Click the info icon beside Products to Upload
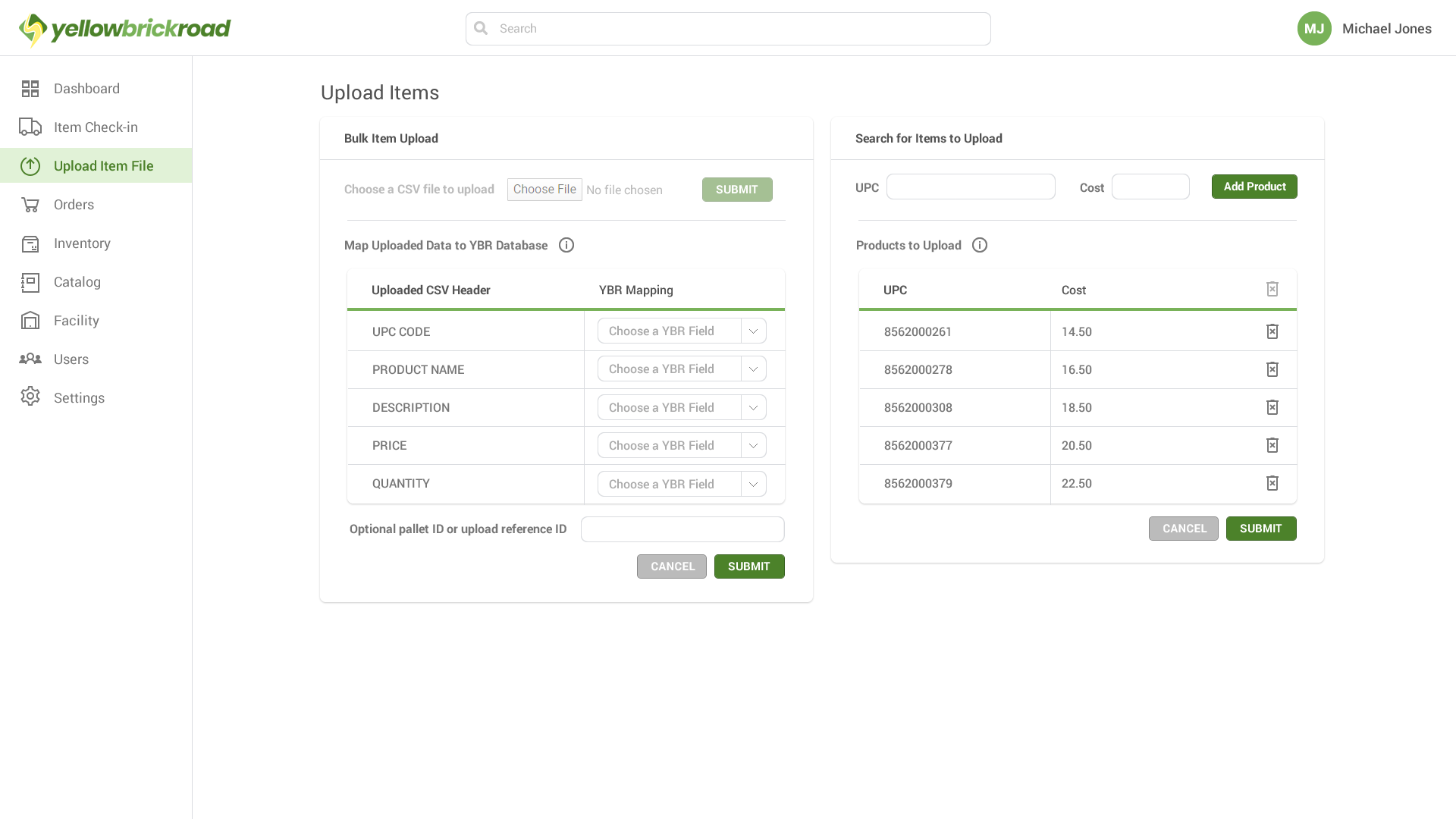 point(979,245)
